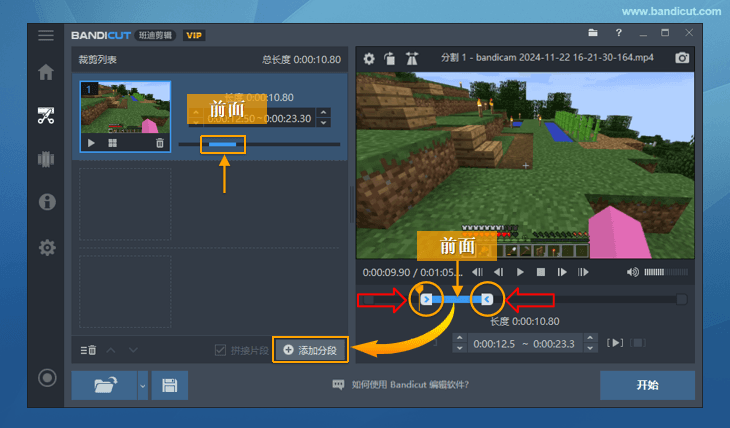Take a snapshot with the camera icon
Viewport: 730px width, 428px height.
click(682, 58)
